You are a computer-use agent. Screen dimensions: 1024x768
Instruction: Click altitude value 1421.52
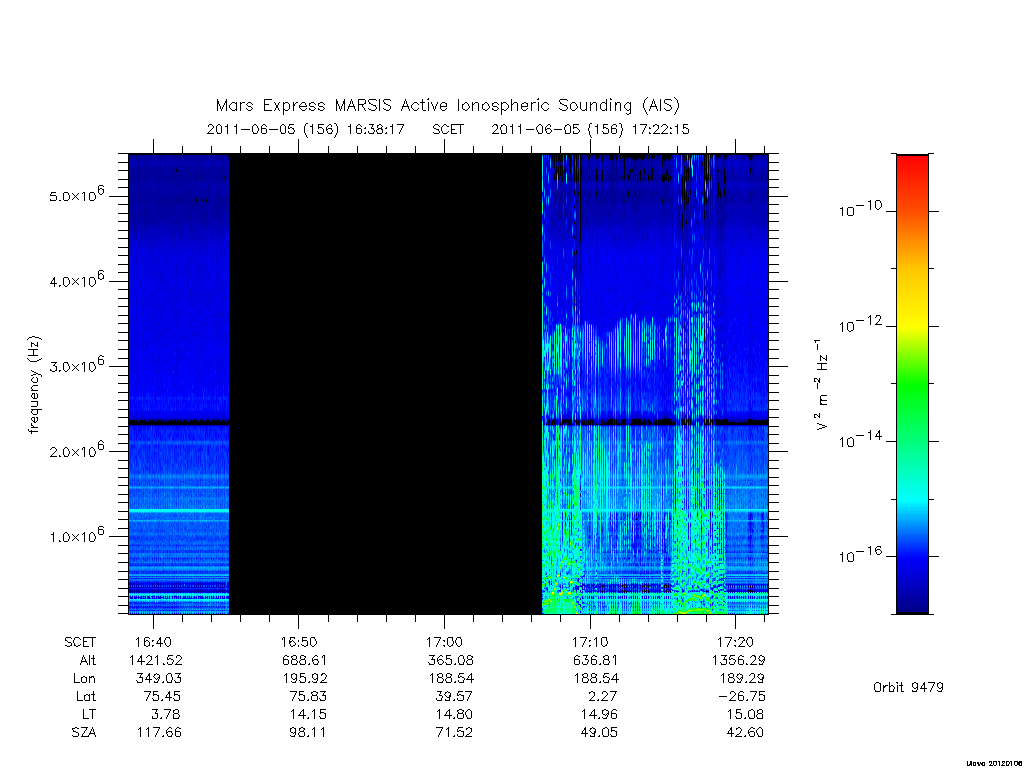pyautogui.click(x=156, y=661)
